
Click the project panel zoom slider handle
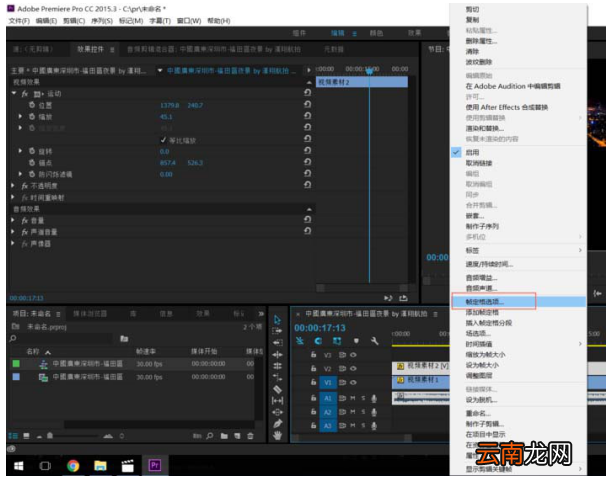tap(50, 436)
